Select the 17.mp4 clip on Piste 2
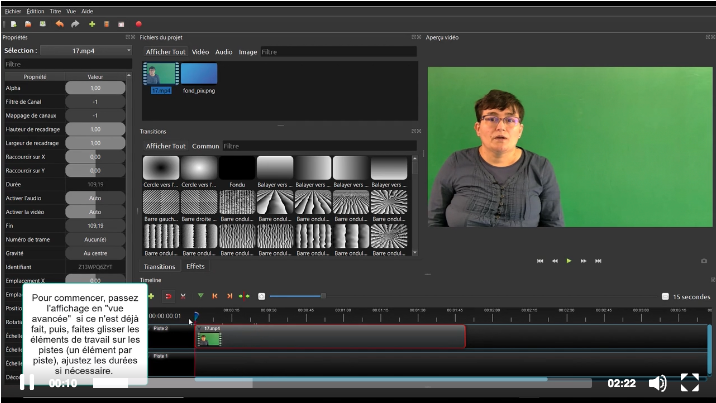This screenshot has width=716, height=403. click(330, 337)
